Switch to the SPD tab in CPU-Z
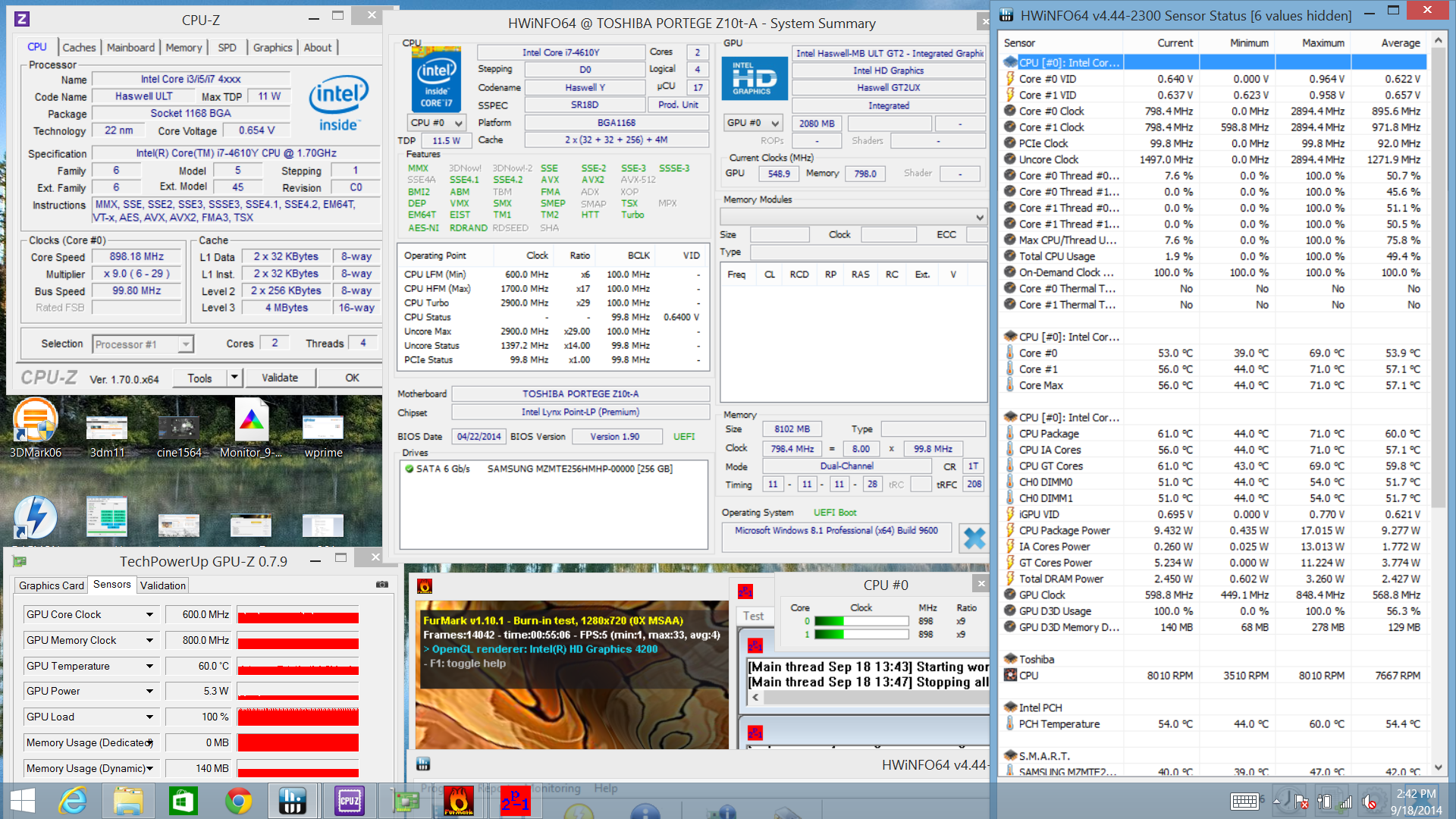1456x819 pixels. (227, 47)
